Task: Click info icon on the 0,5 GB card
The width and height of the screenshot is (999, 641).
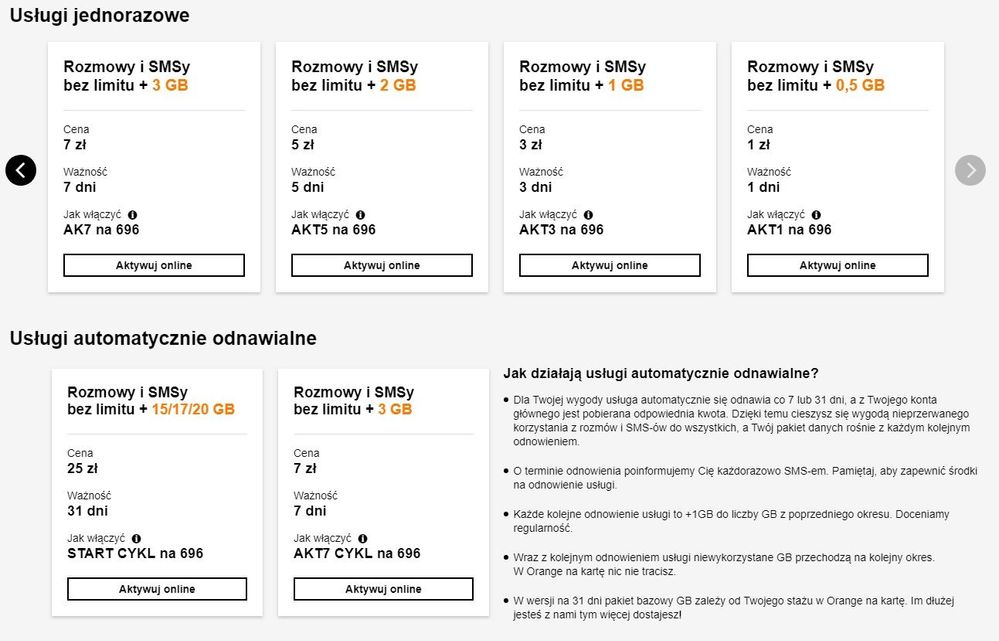Action: pos(818,214)
